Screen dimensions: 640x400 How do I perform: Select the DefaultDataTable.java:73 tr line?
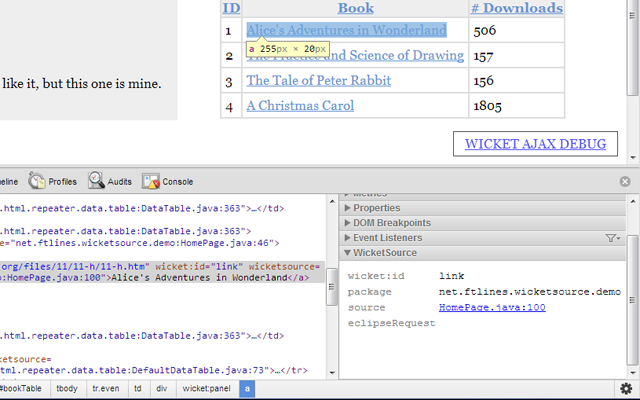pos(154,370)
